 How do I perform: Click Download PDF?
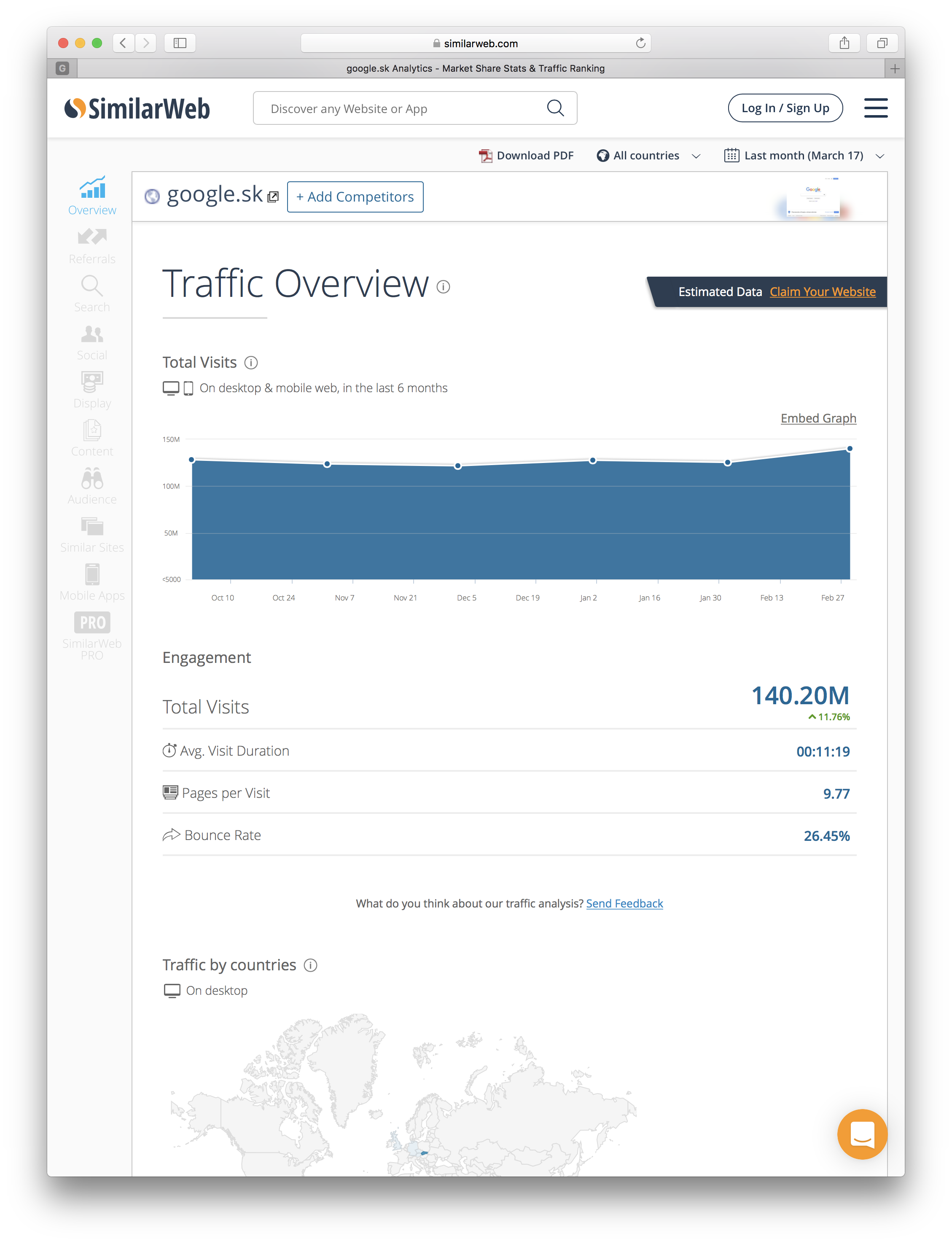[x=526, y=156]
